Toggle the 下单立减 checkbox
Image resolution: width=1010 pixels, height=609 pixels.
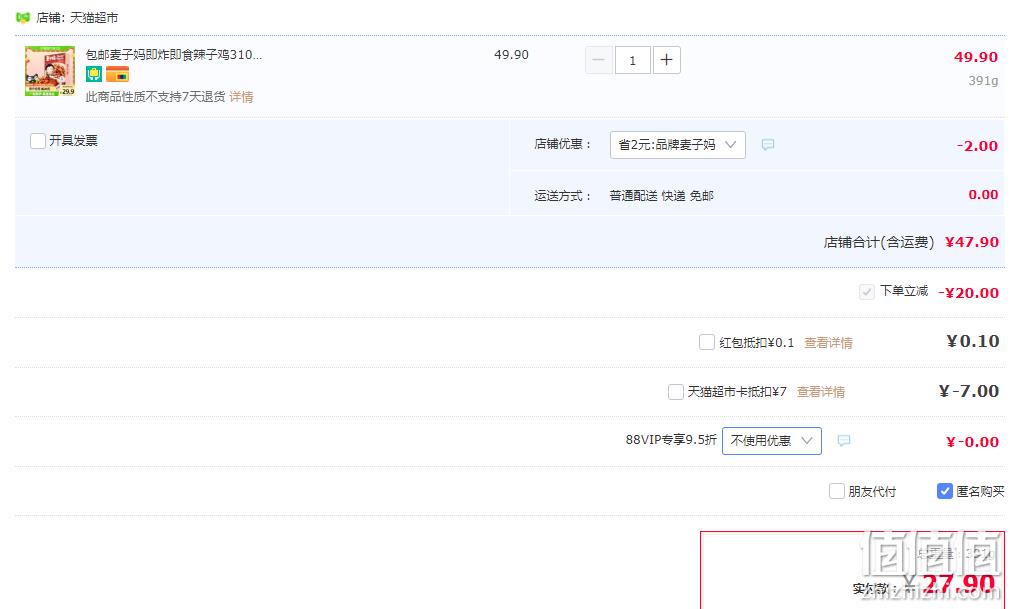(x=866, y=292)
